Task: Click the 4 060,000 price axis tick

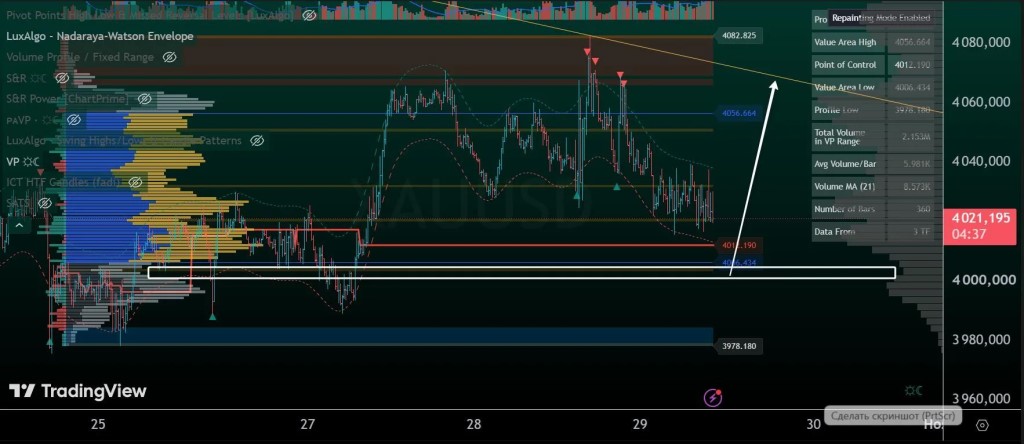Action: click(x=982, y=102)
